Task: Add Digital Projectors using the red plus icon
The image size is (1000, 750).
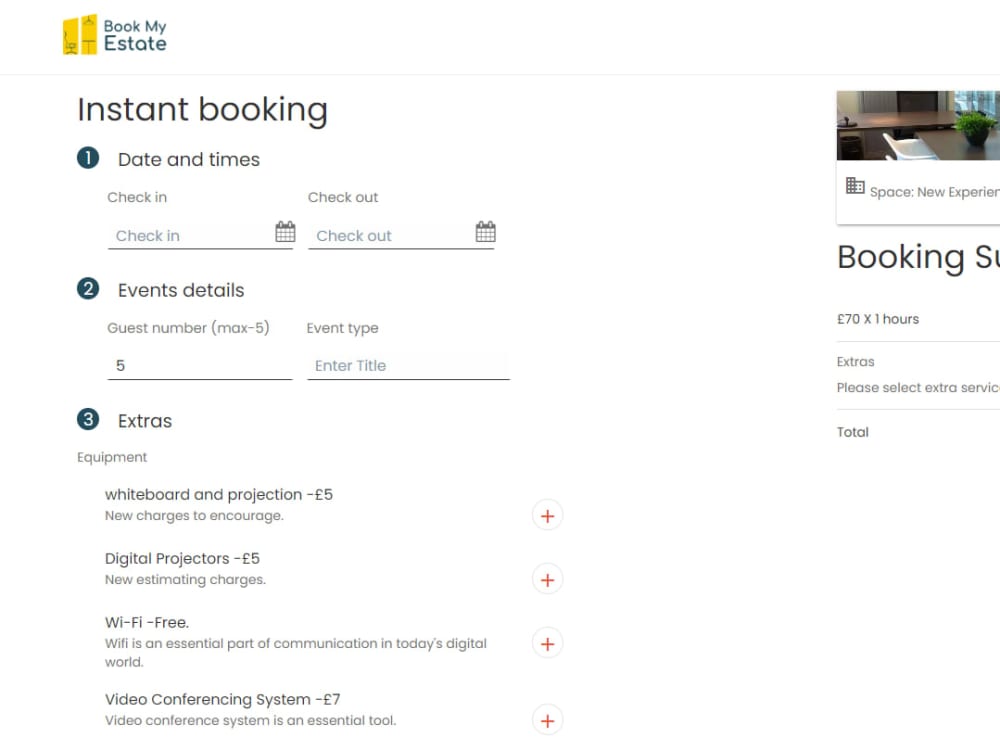Action: 547,579
